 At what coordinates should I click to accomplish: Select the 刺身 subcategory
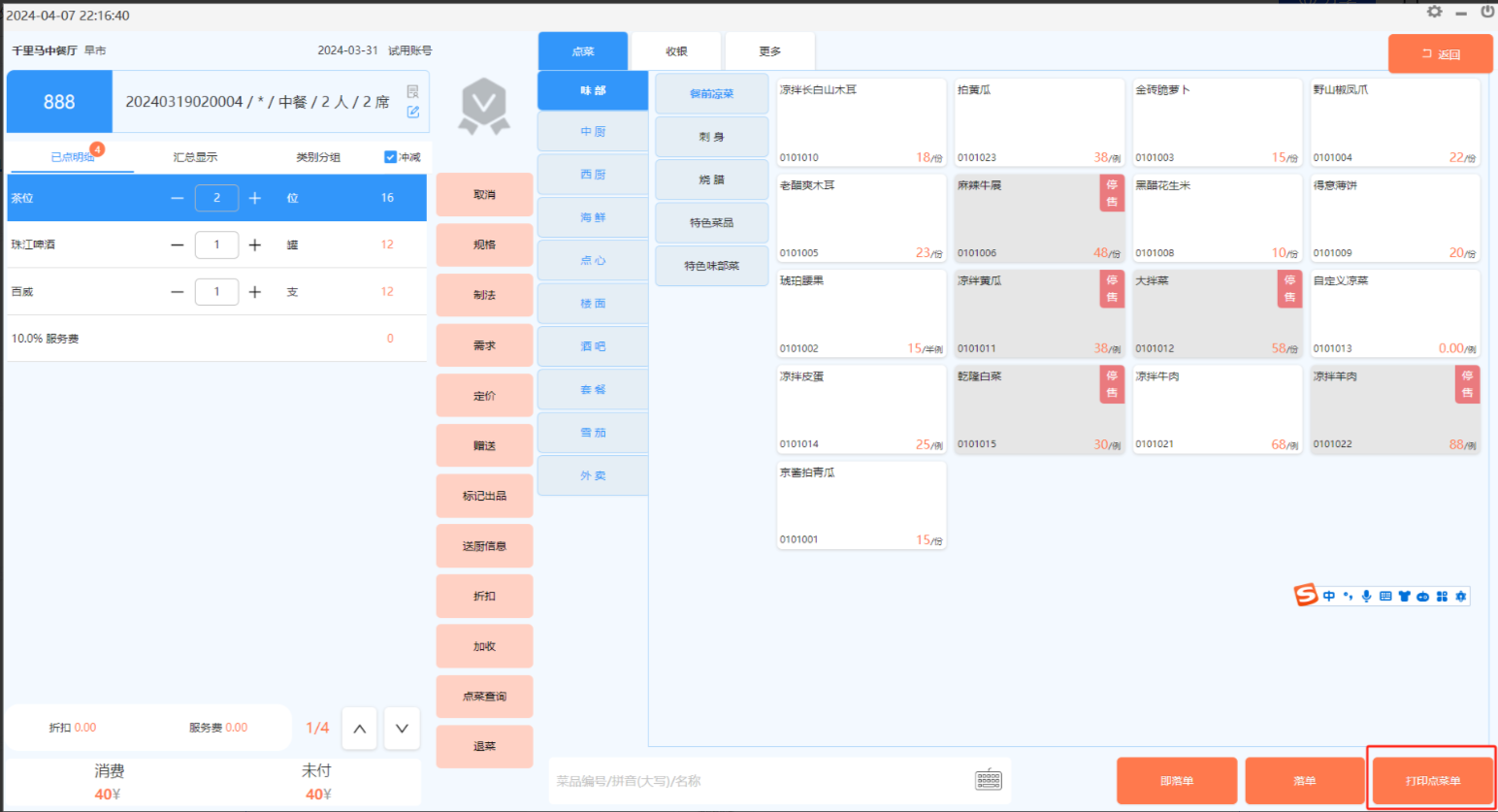tap(711, 137)
